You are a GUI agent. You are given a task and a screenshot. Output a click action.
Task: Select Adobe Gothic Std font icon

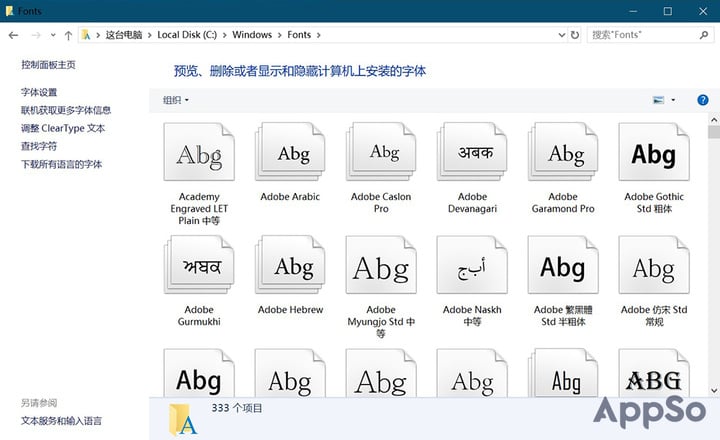pos(654,152)
